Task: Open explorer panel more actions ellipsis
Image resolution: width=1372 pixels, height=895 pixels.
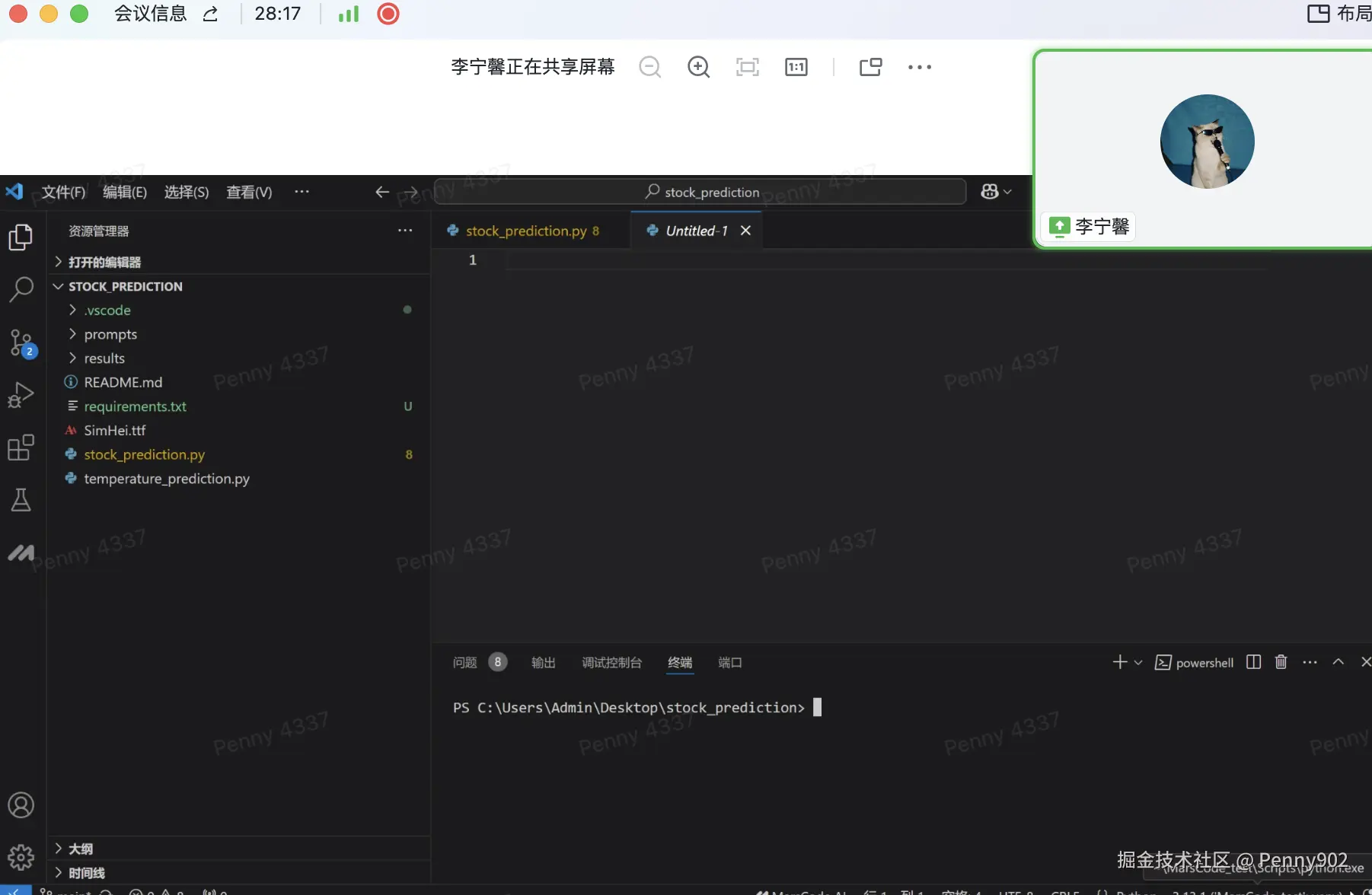Action: [x=405, y=231]
